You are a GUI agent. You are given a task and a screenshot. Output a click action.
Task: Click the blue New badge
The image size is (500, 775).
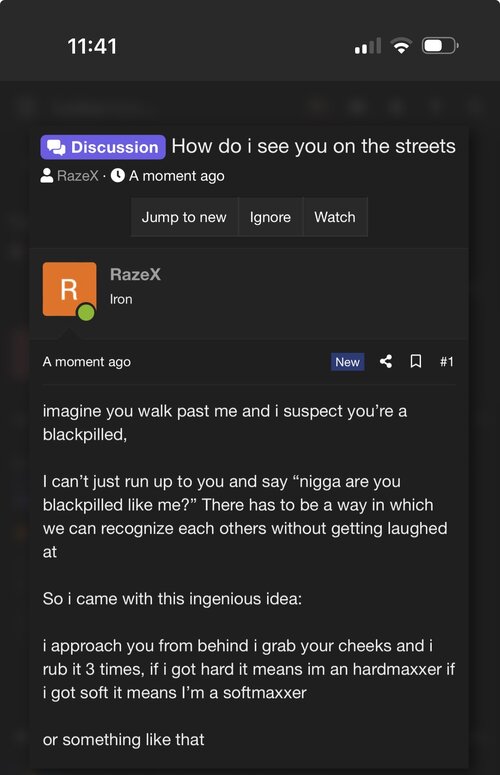click(347, 362)
